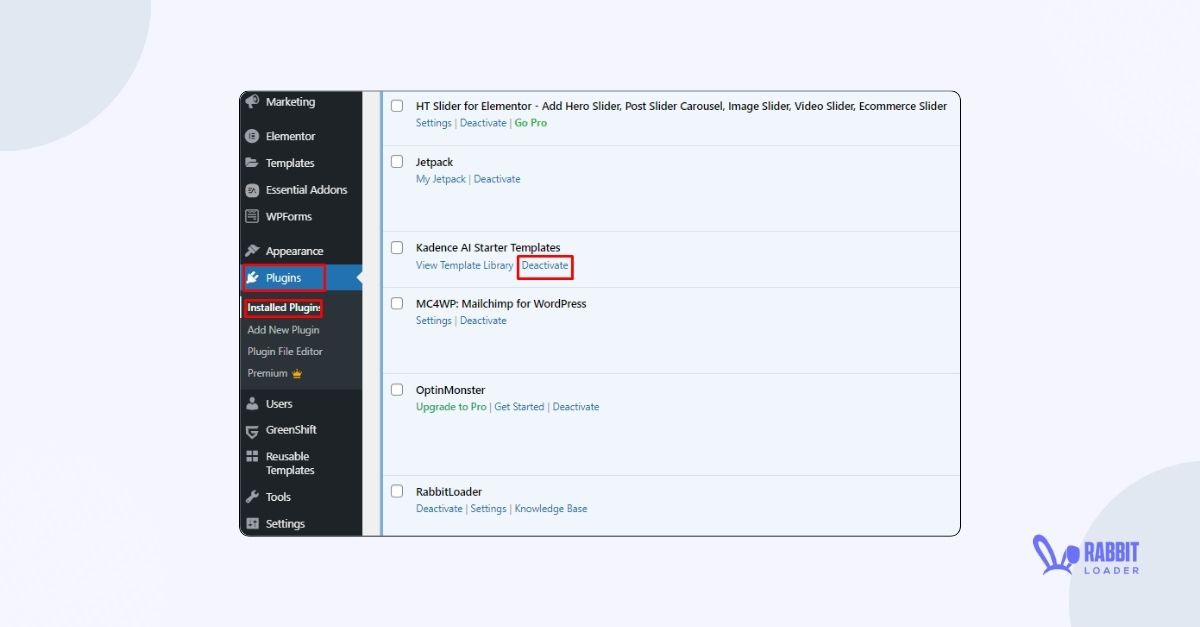Click the Plugins plug icon

[252, 277]
